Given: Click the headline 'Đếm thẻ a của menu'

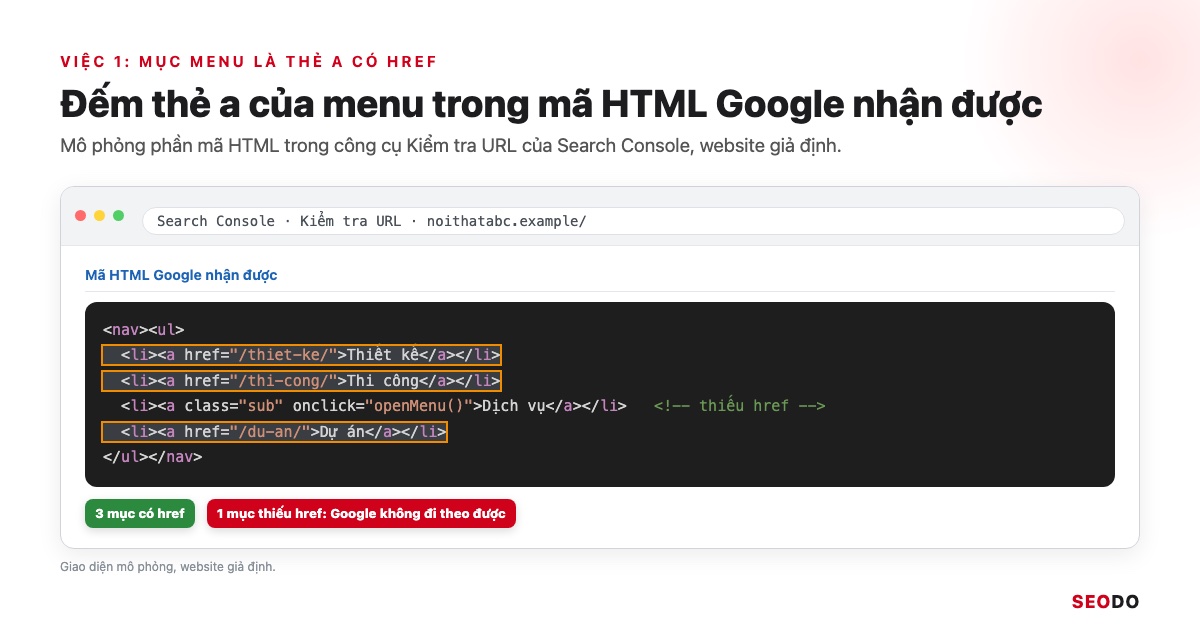Looking at the screenshot, I should pyautogui.click(x=551, y=105).
